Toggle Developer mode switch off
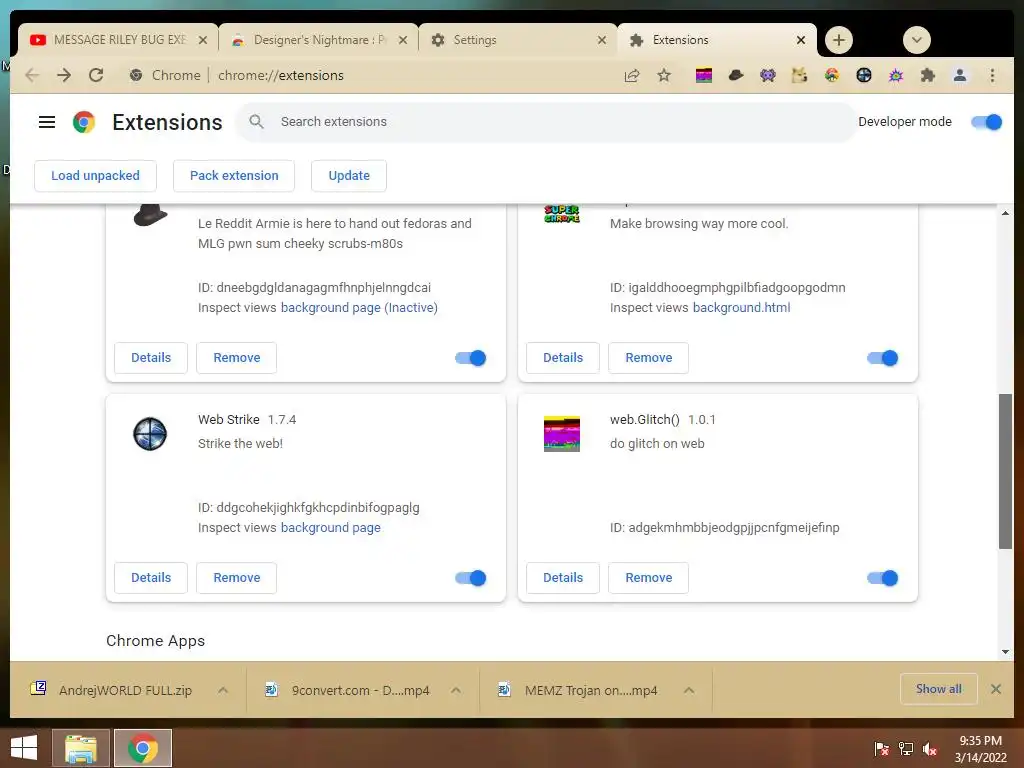 pyautogui.click(x=987, y=122)
